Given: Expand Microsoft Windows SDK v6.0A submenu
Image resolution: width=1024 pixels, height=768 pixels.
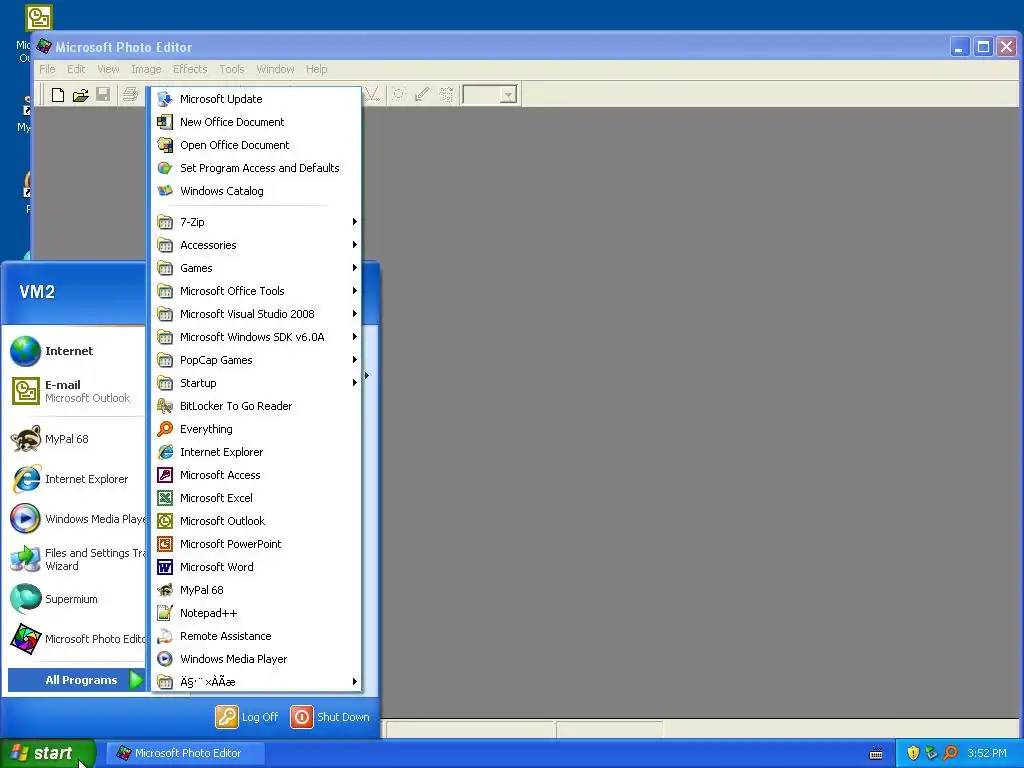Looking at the screenshot, I should click(257, 337).
